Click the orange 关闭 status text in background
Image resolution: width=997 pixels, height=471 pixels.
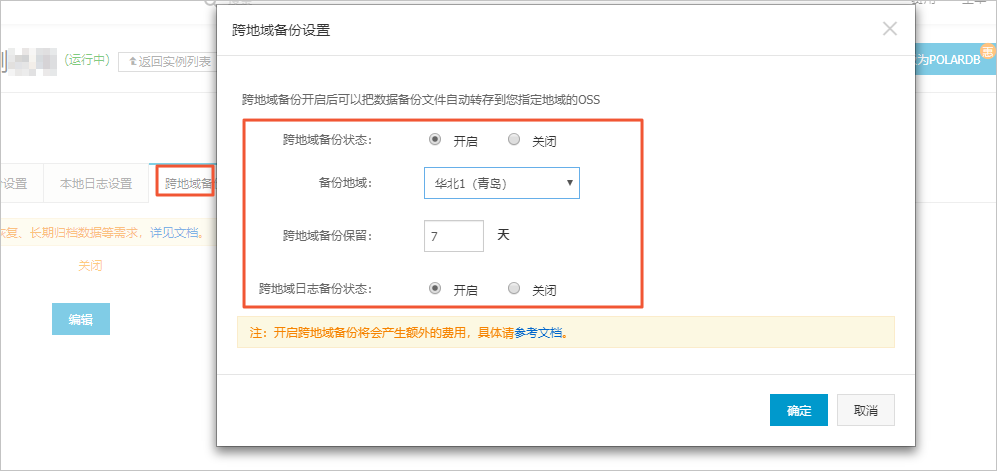pos(90,266)
